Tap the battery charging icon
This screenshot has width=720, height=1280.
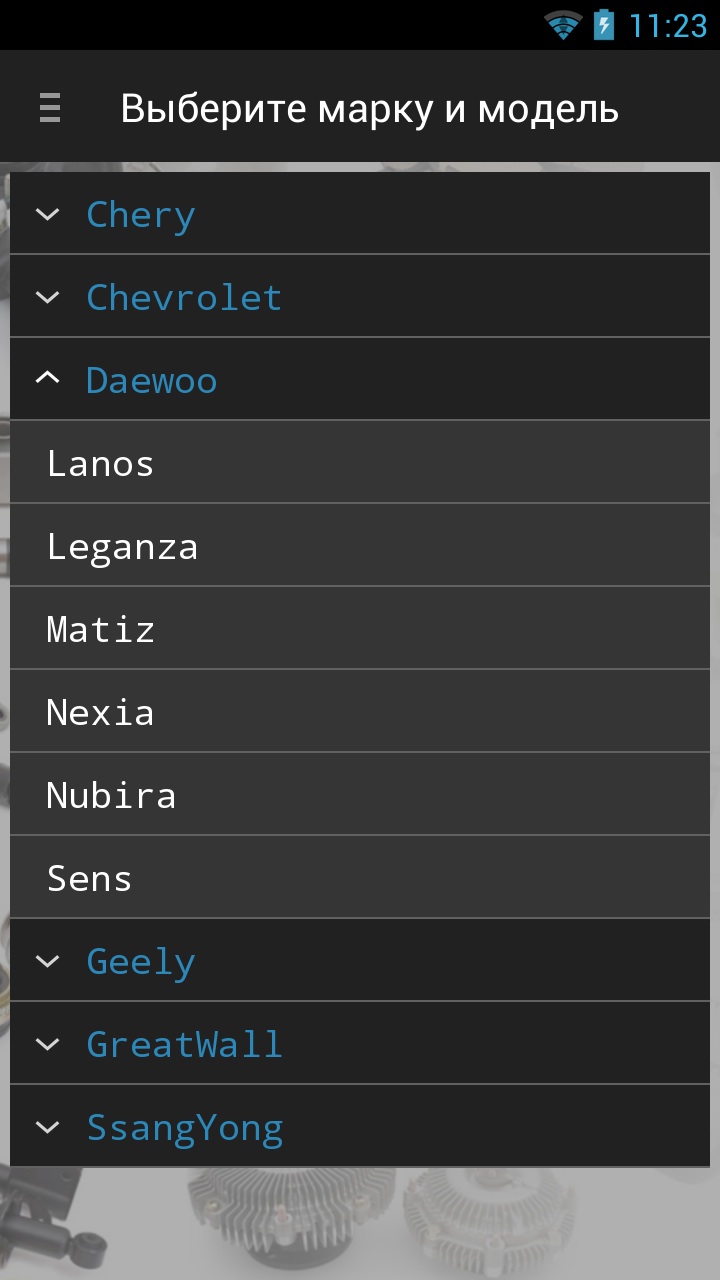pos(604,25)
